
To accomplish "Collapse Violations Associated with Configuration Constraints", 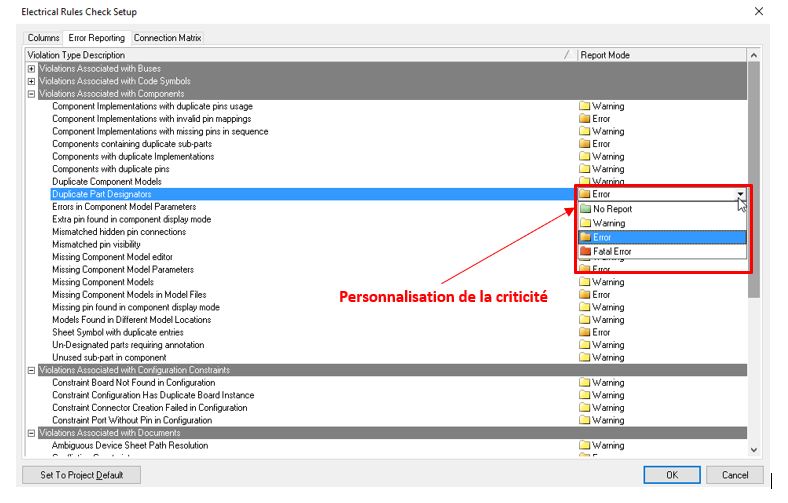I will point(31,370).
